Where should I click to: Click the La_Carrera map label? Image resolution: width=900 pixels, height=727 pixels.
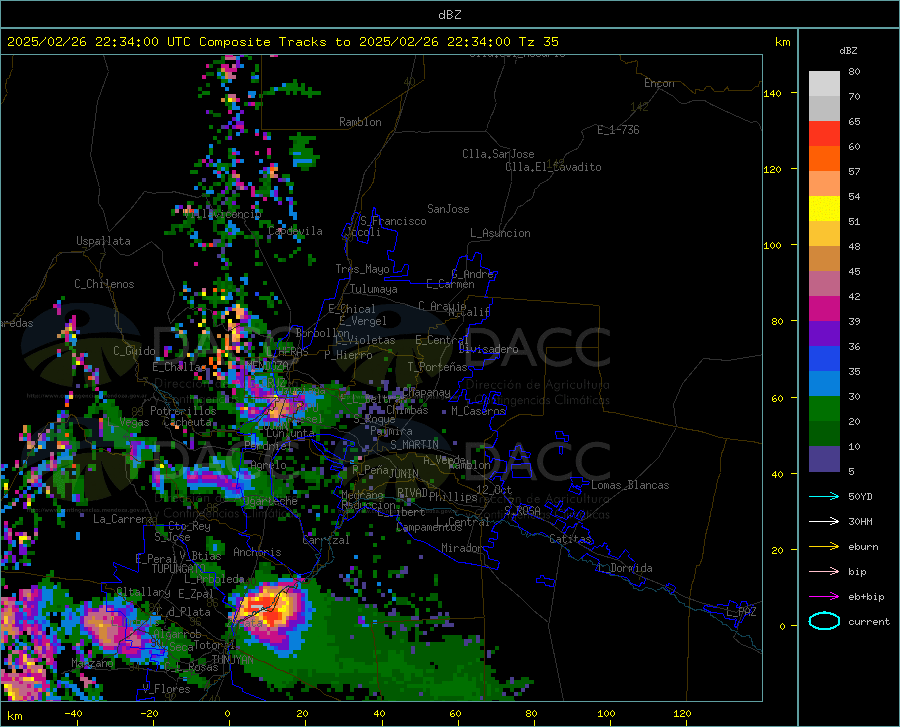pos(123,519)
